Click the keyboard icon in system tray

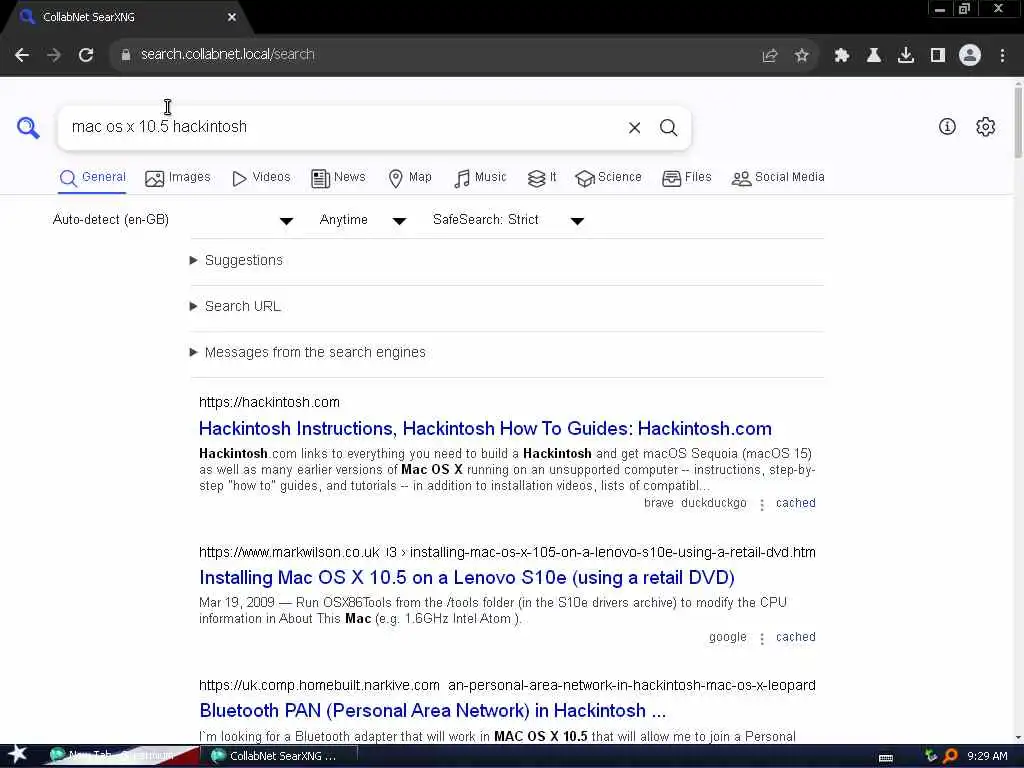(x=886, y=758)
